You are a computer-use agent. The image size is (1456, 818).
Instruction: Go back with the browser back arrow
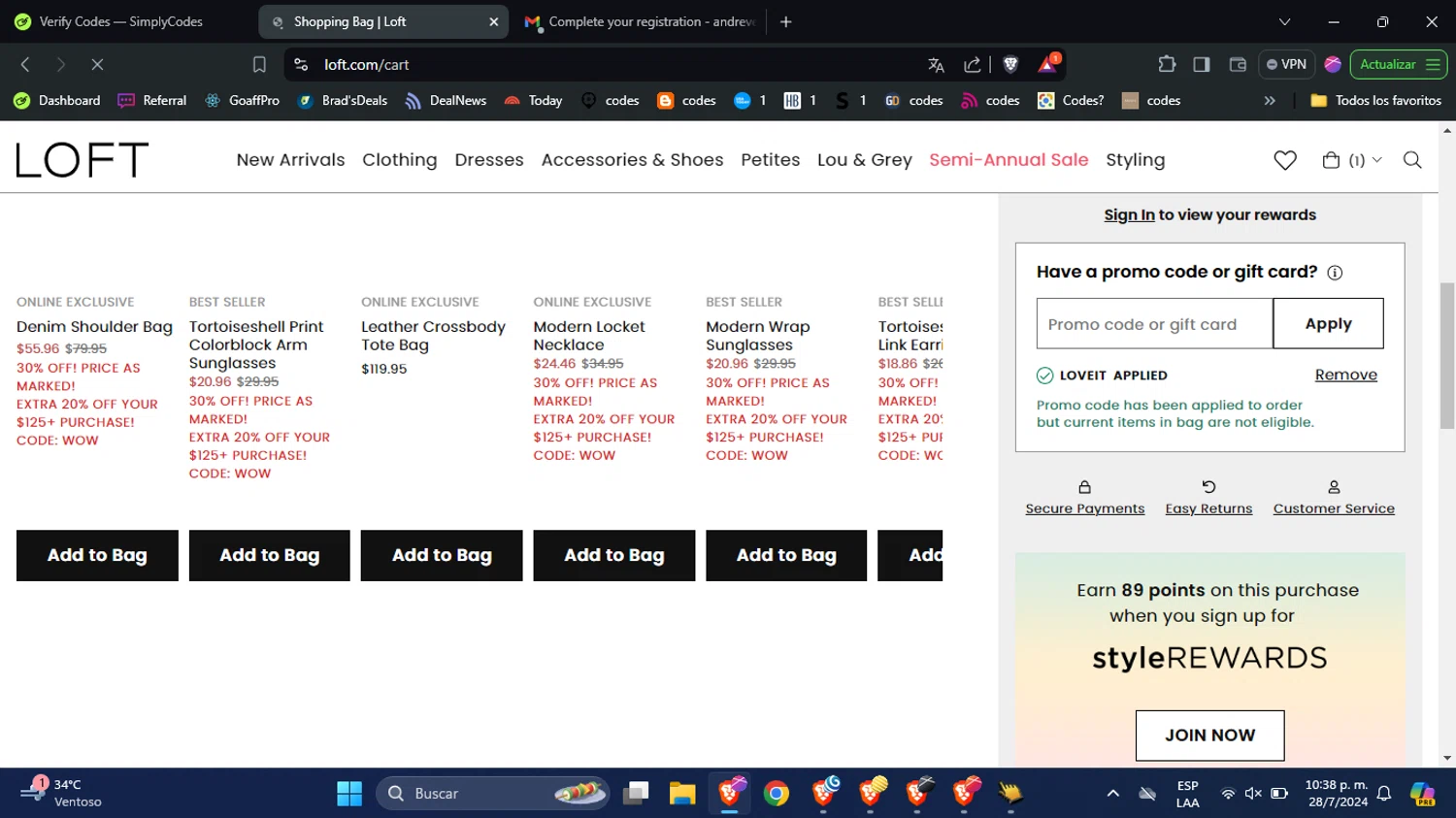[x=25, y=64]
